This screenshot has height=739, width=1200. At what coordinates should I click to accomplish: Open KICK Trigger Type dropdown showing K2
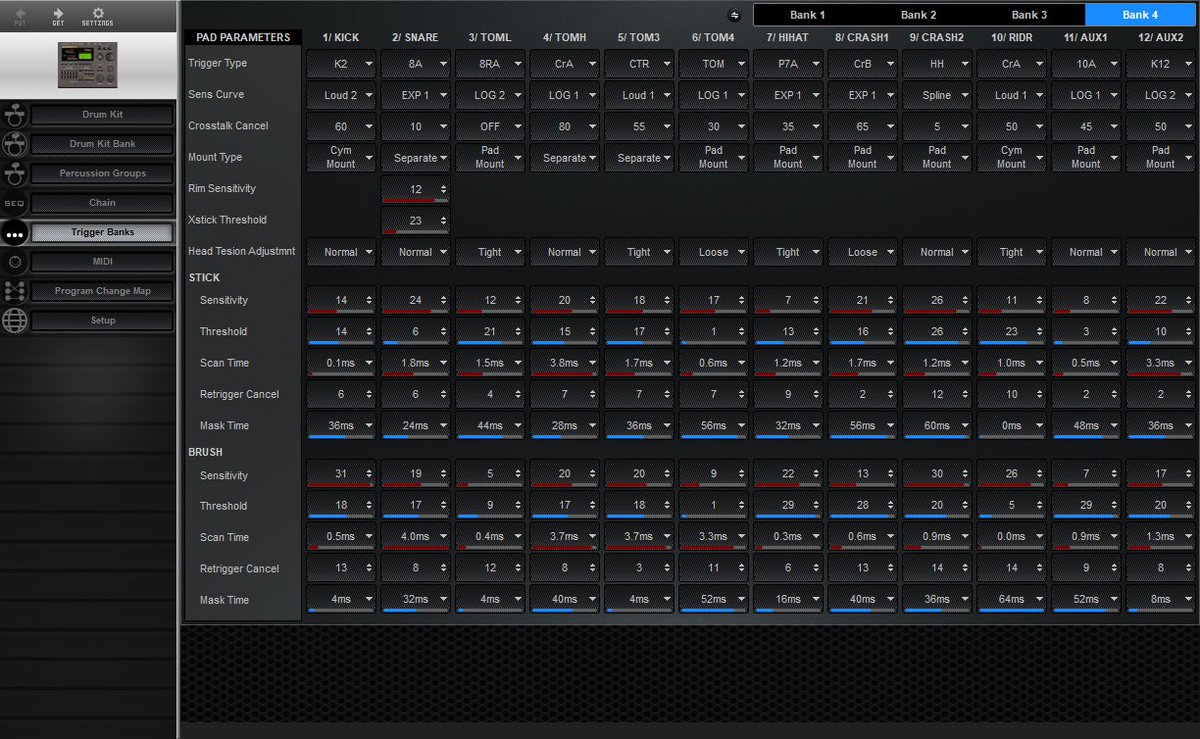click(x=341, y=64)
